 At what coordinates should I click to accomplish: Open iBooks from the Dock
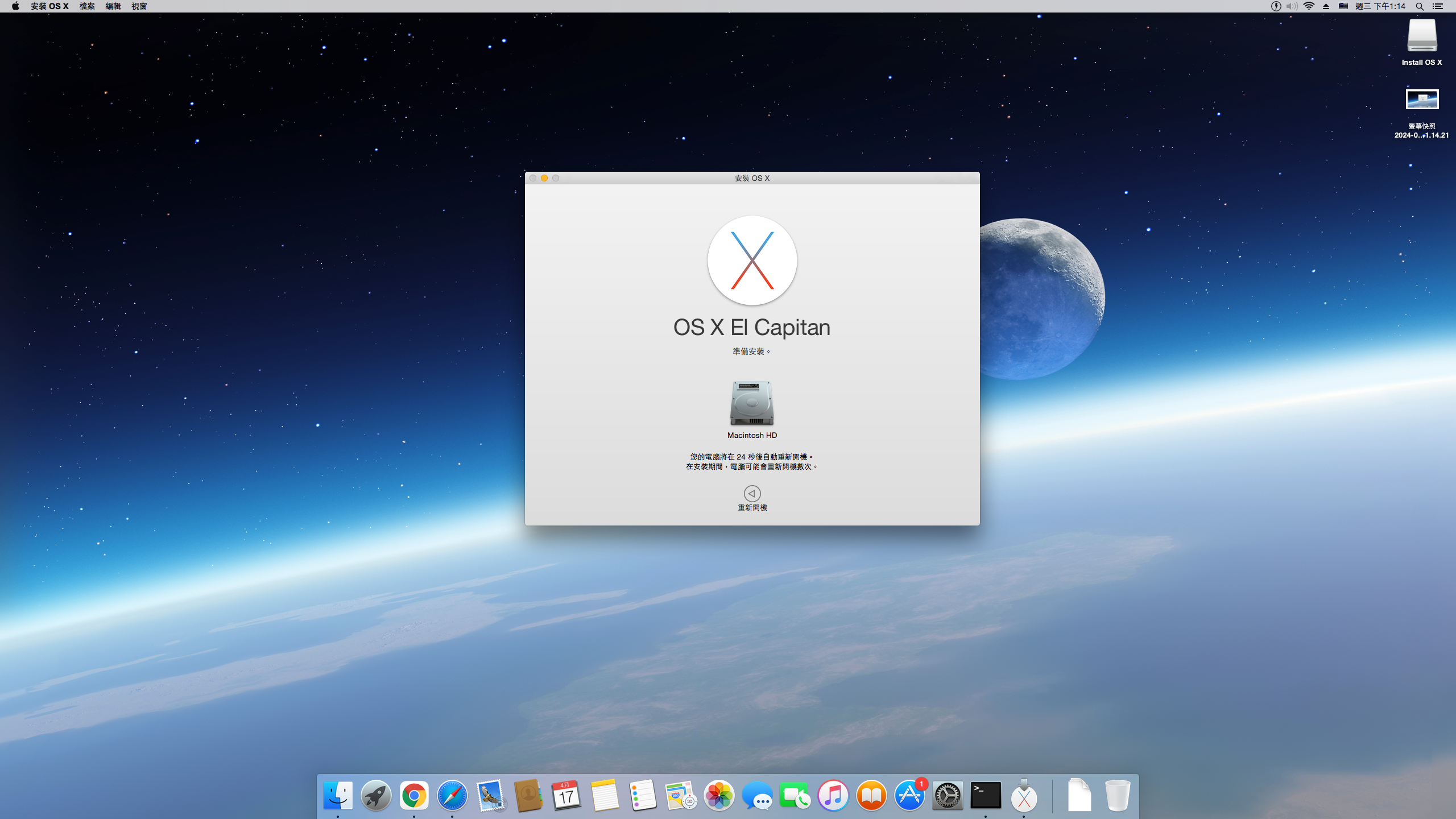[x=871, y=795]
